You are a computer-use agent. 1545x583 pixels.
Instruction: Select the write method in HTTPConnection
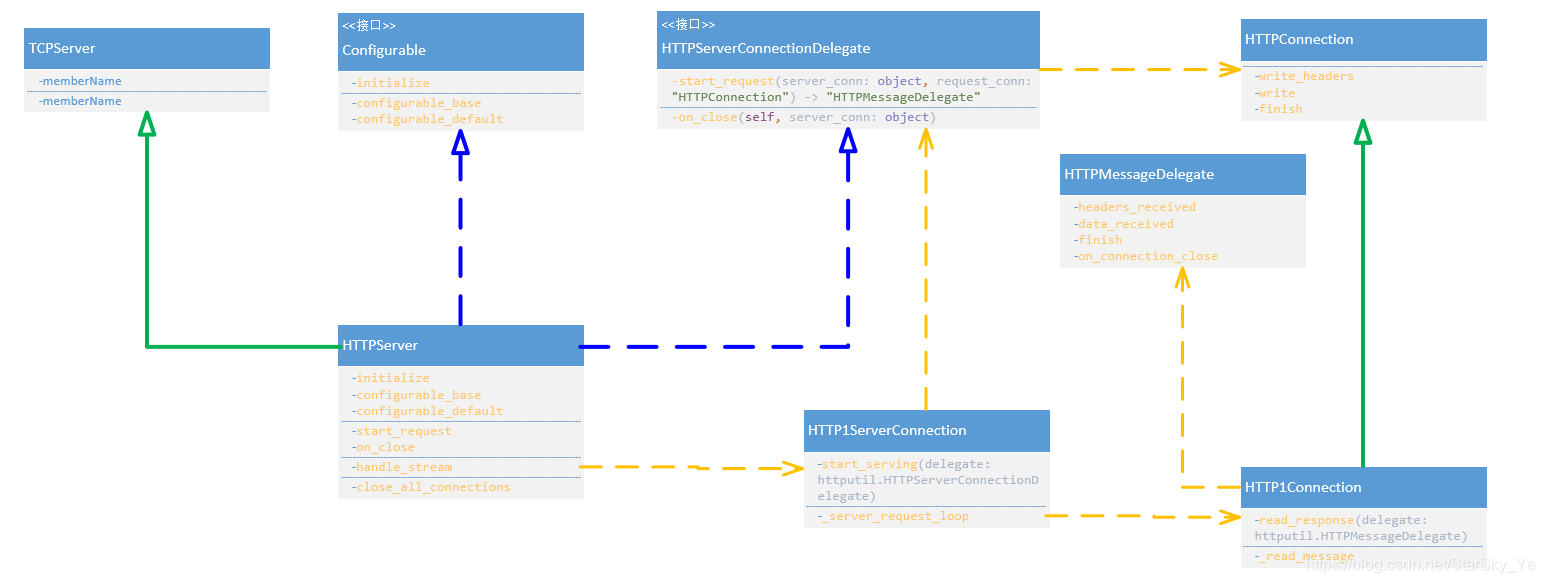pos(1277,93)
